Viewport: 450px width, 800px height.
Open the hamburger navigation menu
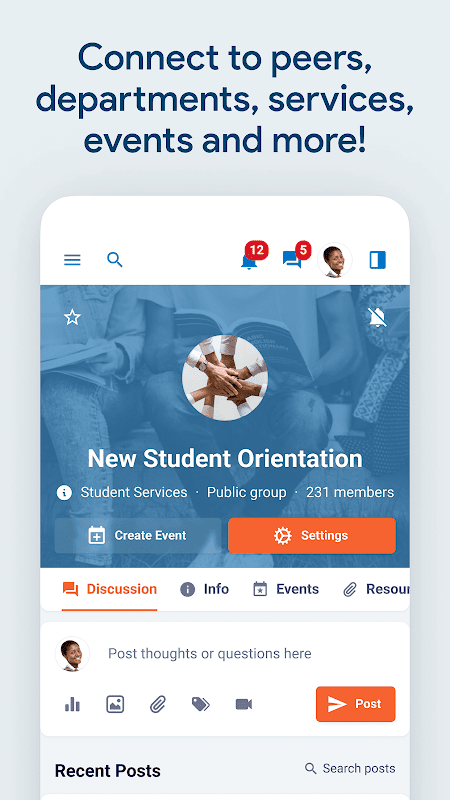point(72,260)
